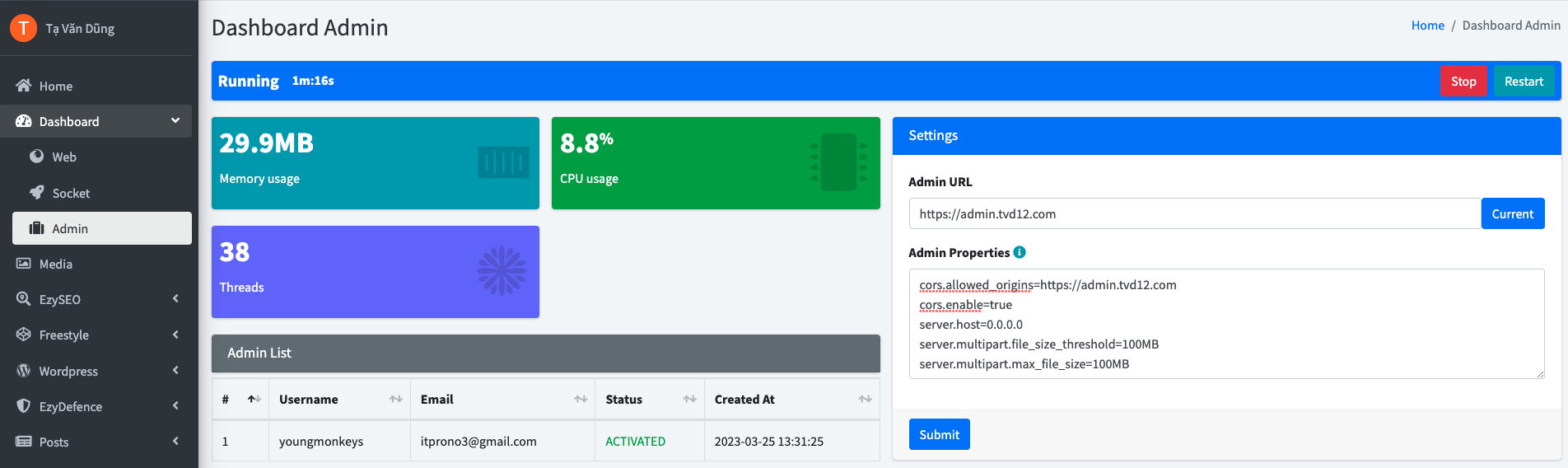Submit the admin settings
The height and width of the screenshot is (468, 1568).
tap(939, 434)
